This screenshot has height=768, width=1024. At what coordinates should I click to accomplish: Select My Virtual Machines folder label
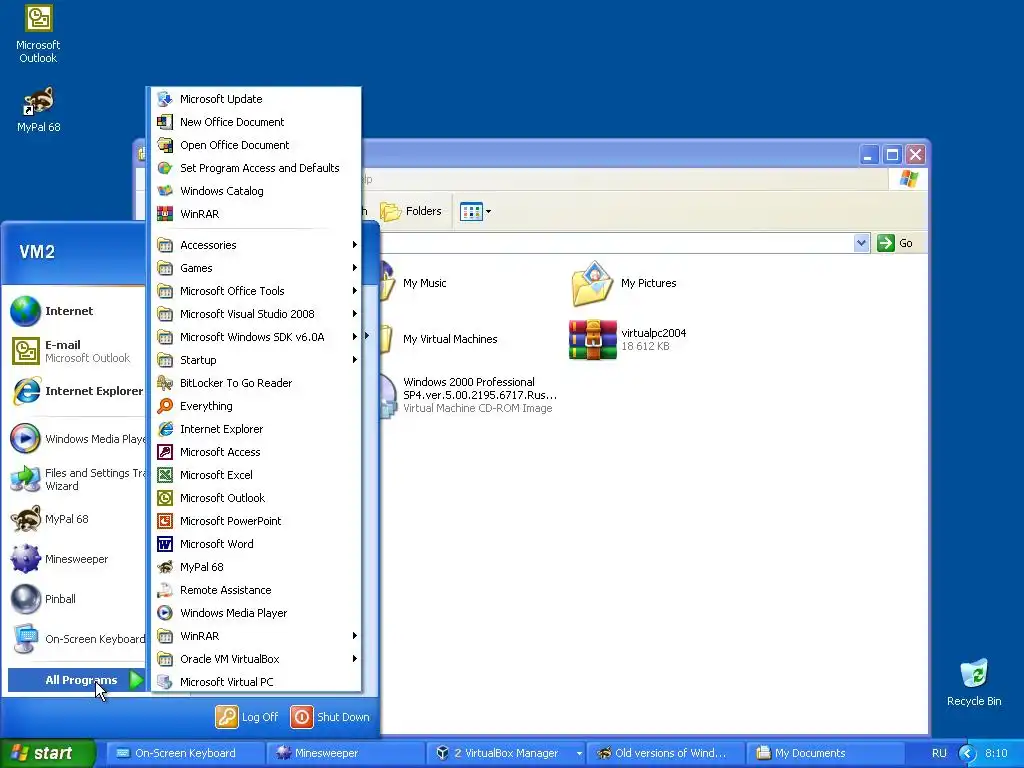[450, 339]
